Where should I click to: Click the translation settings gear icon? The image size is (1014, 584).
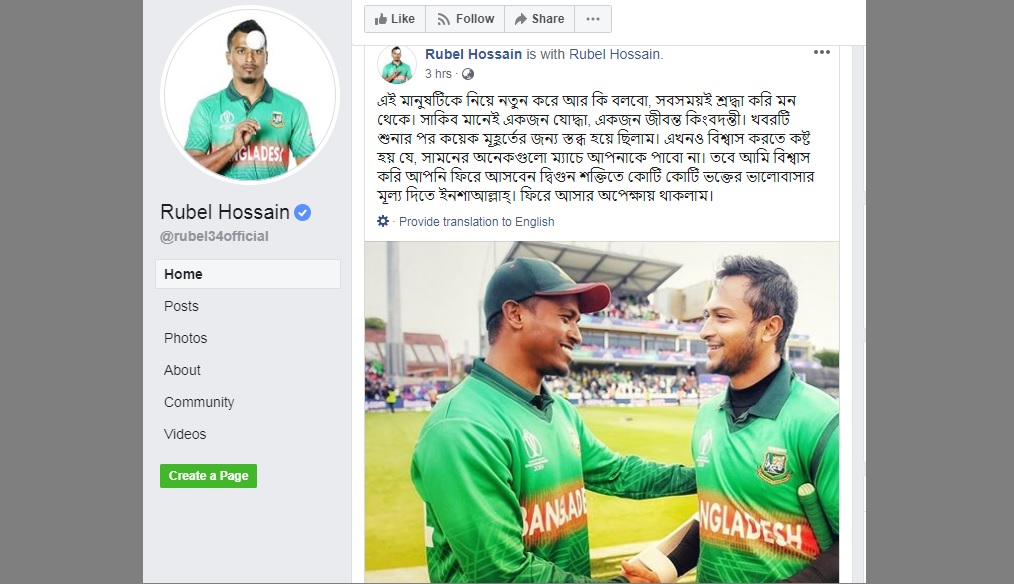pos(383,221)
